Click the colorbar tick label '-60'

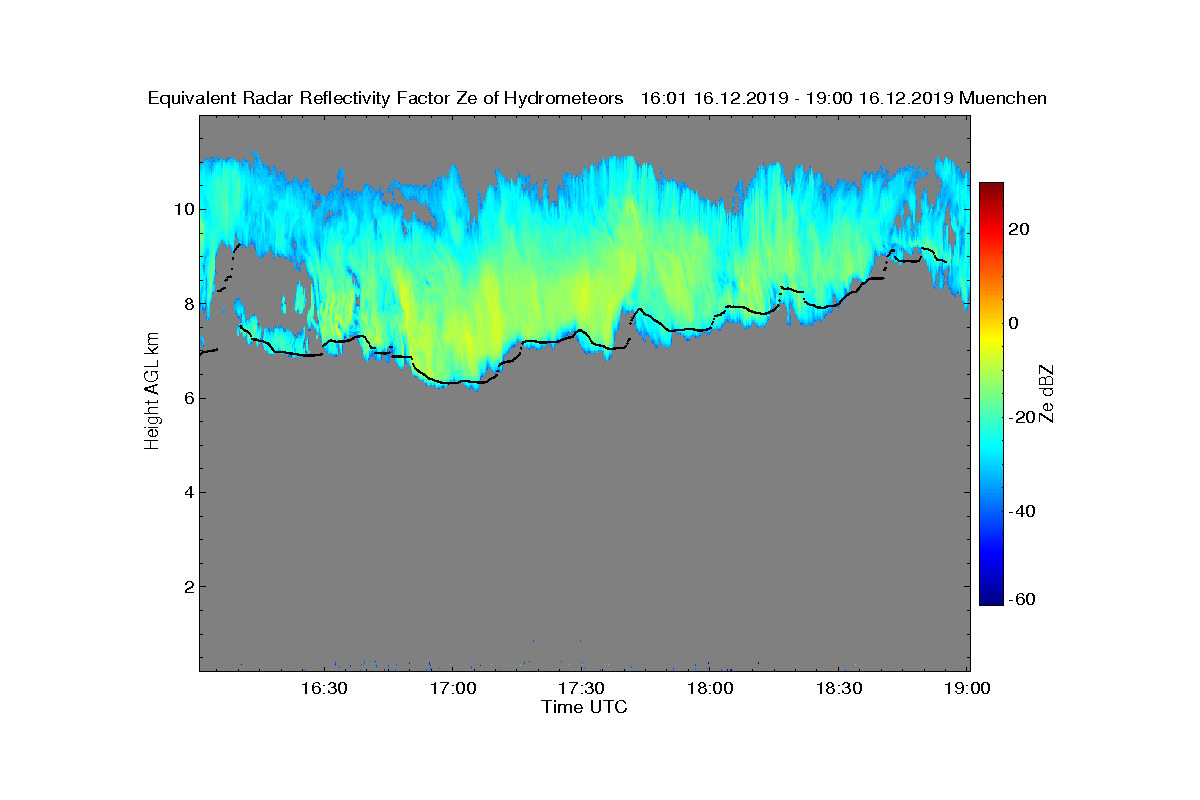coord(1023,599)
